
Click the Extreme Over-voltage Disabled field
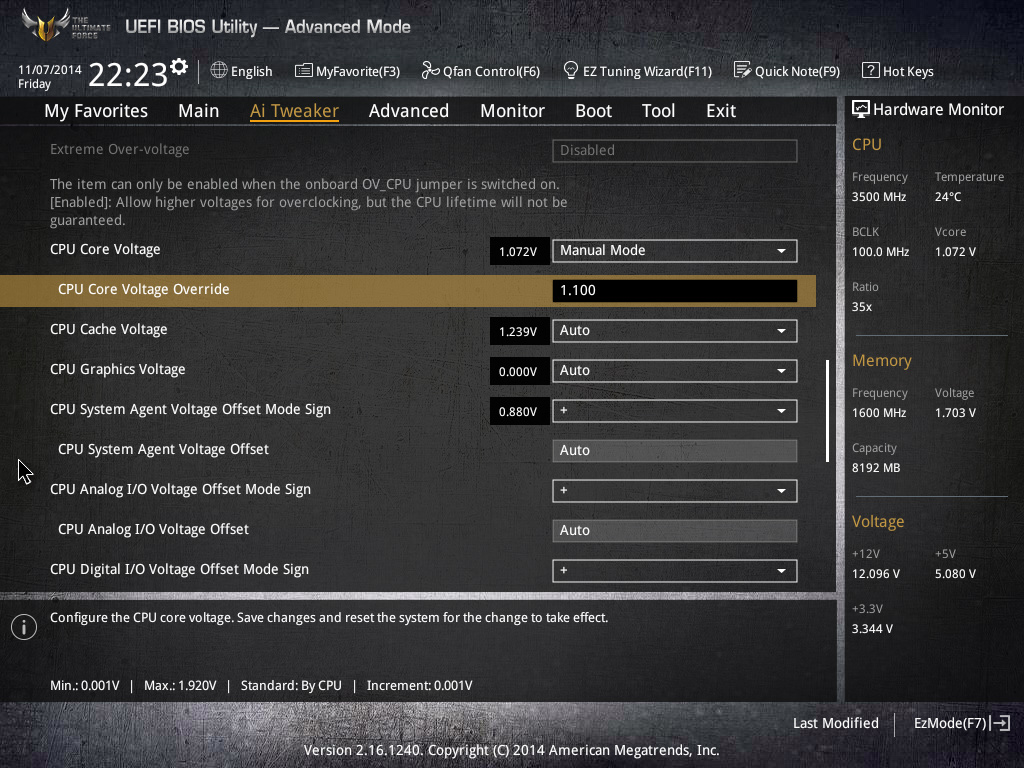click(675, 150)
